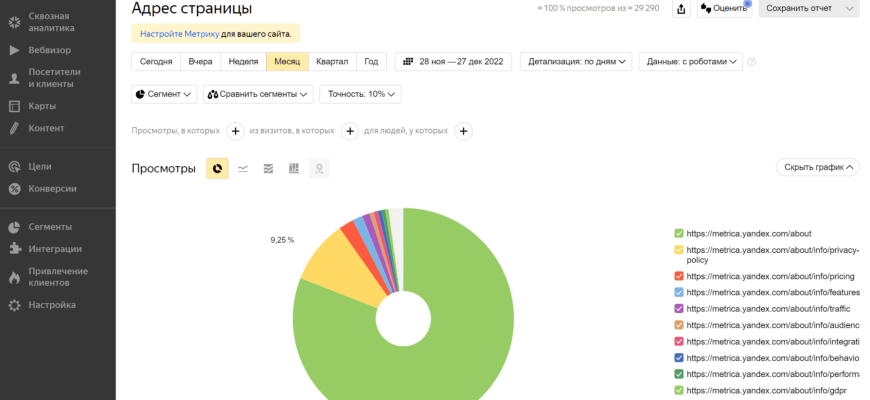The height and width of the screenshot is (400, 870).
Task: Open Вебвизор from the sidebar
Action: pos(48,49)
